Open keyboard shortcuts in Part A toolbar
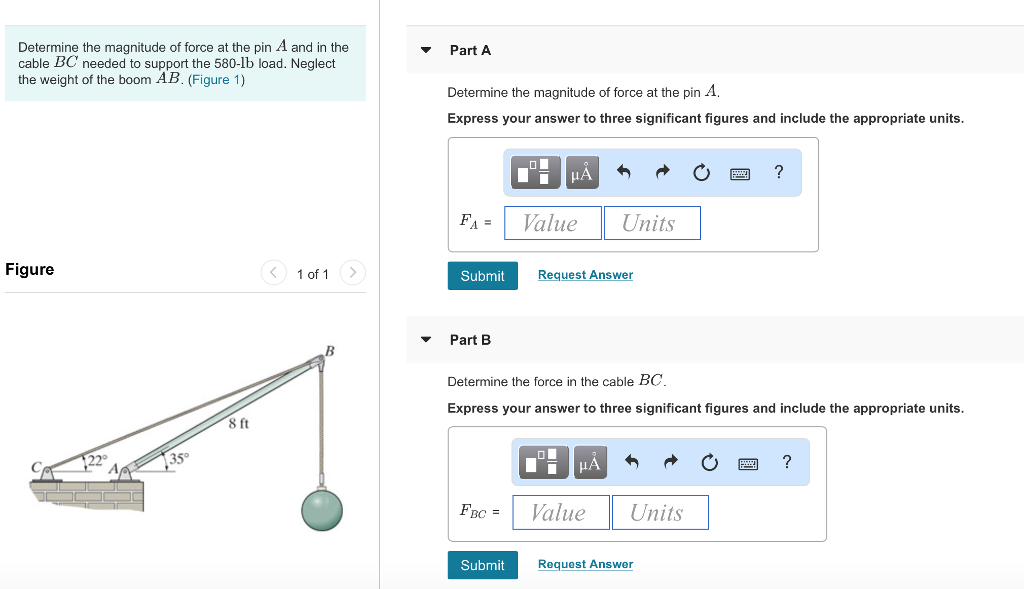Image resolution: width=1024 pixels, height=589 pixels. pyautogui.click(x=740, y=173)
